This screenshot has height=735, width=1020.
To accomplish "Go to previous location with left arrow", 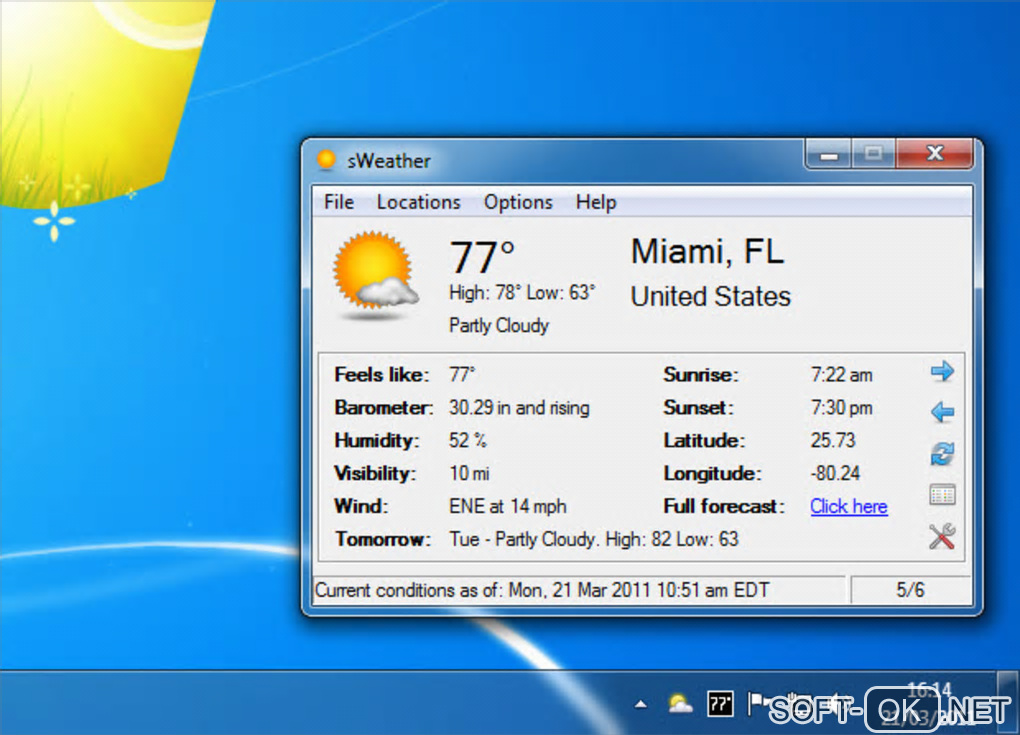I will tap(942, 412).
